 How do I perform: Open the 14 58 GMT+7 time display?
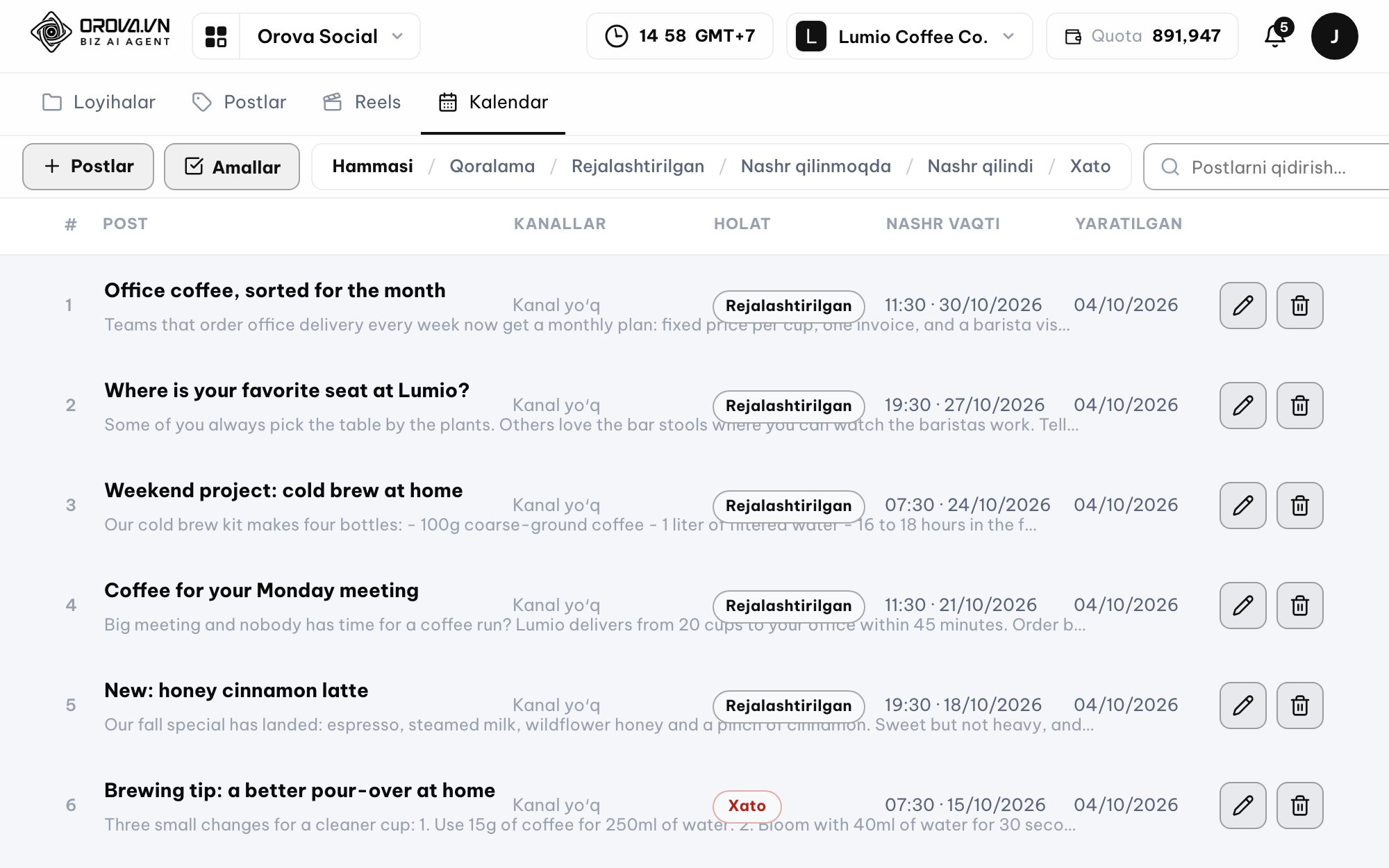[x=679, y=36]
